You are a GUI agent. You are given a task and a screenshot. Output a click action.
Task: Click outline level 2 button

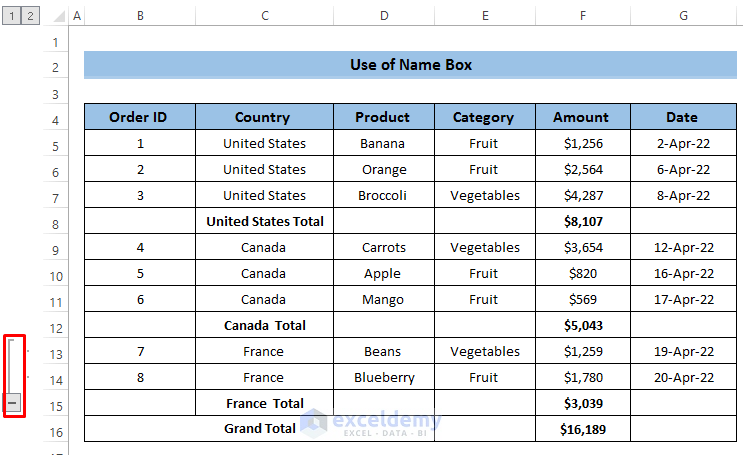coord(30,16)
